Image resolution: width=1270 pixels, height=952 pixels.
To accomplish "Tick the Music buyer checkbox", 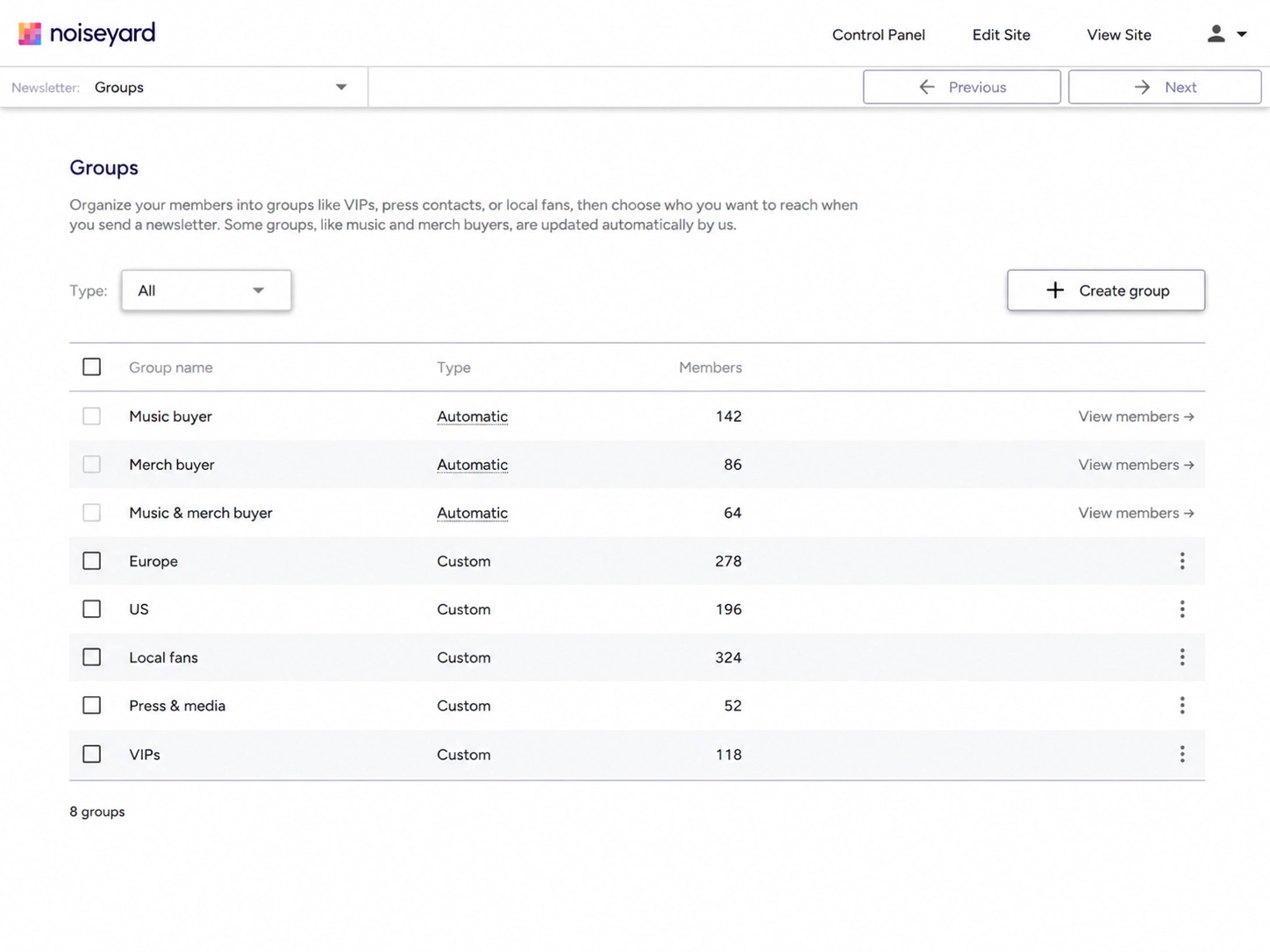I will click(91, 416).
